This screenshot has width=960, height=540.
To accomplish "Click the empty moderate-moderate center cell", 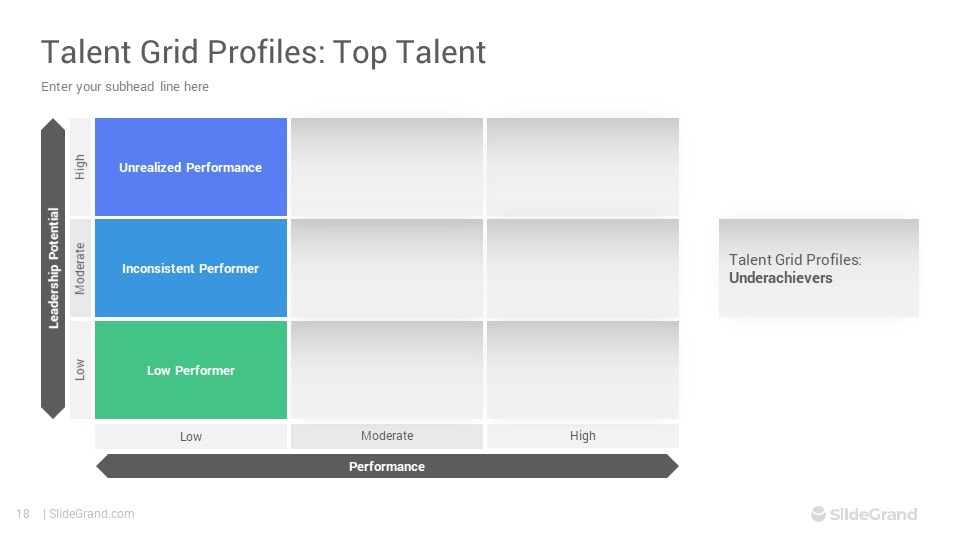I will click(387, 268).
